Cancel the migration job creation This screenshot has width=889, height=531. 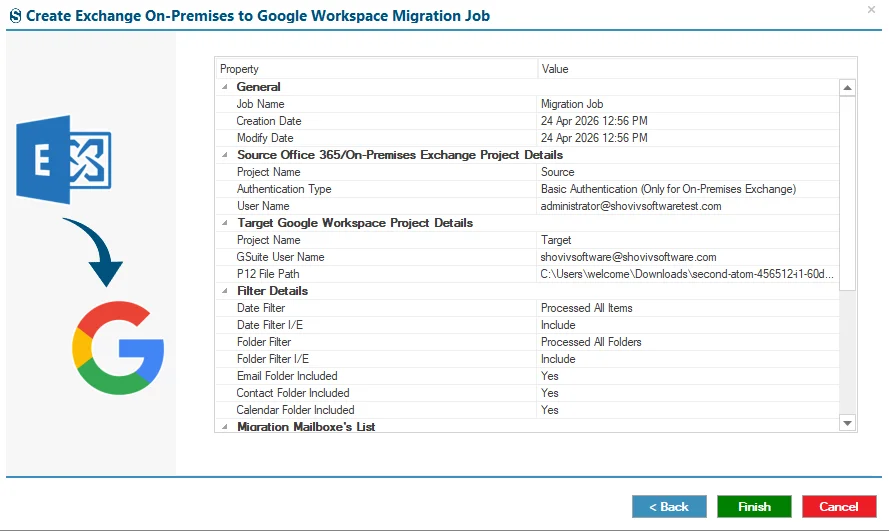coord(839,507)
